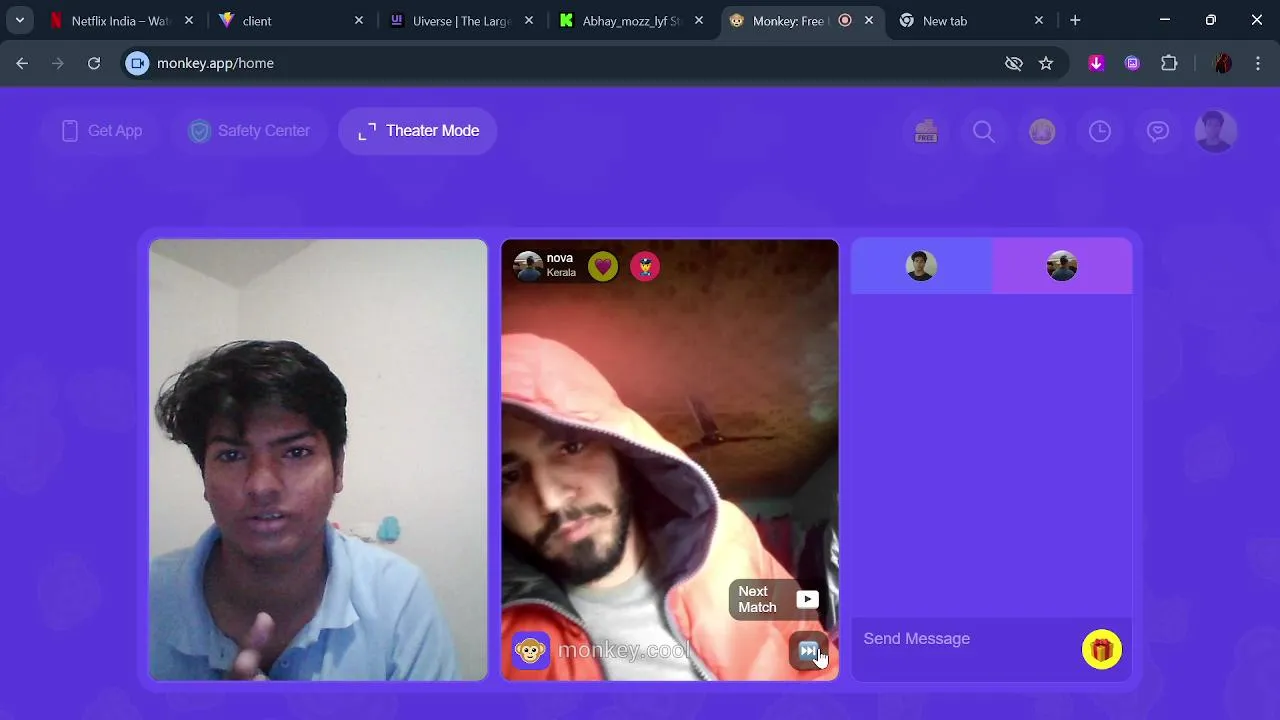Screen dimensions: 1280x720
Task: Click the skip to next match icon
Action: coord(808,651)
